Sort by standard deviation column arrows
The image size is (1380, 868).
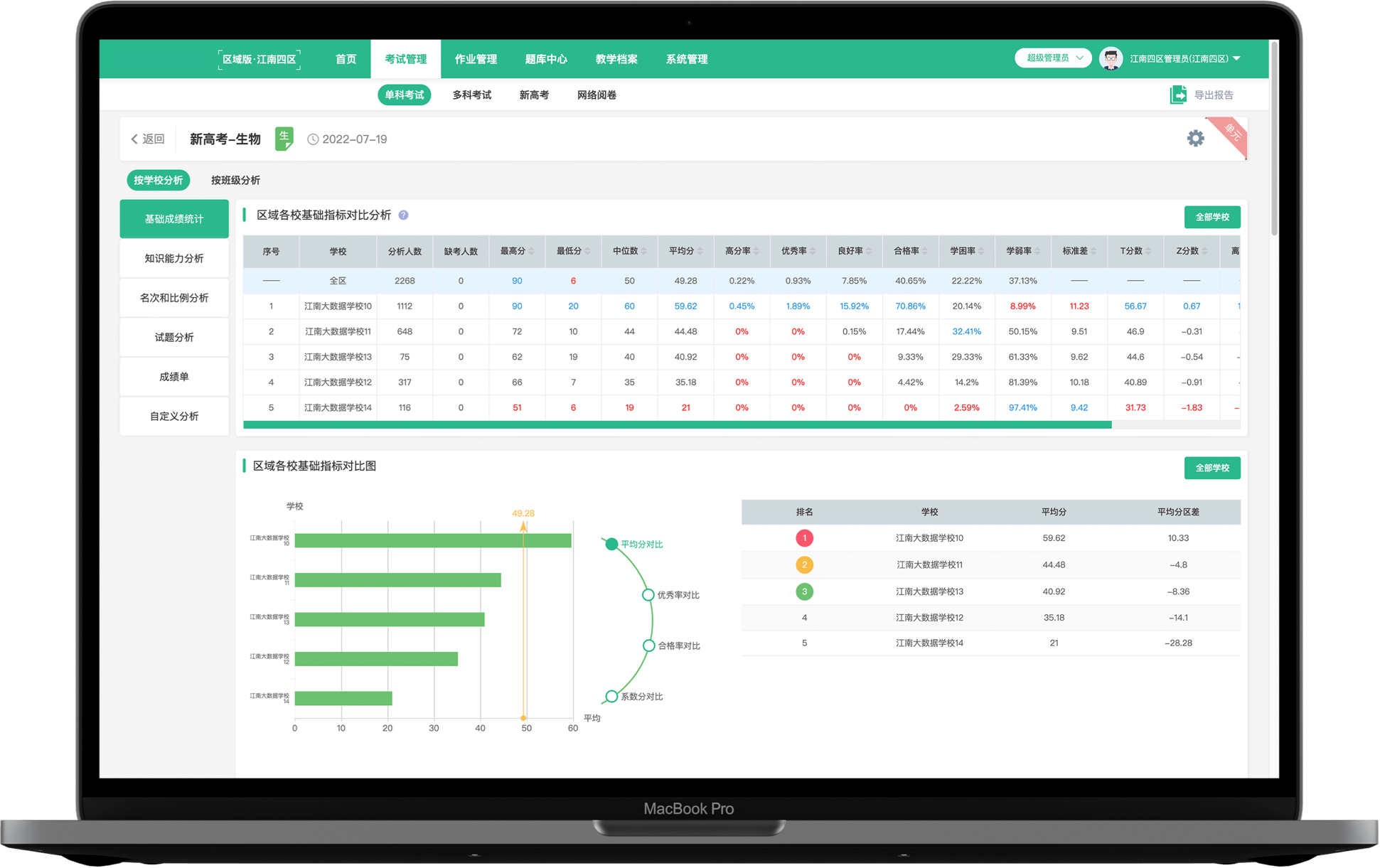tap(1093, 252)
